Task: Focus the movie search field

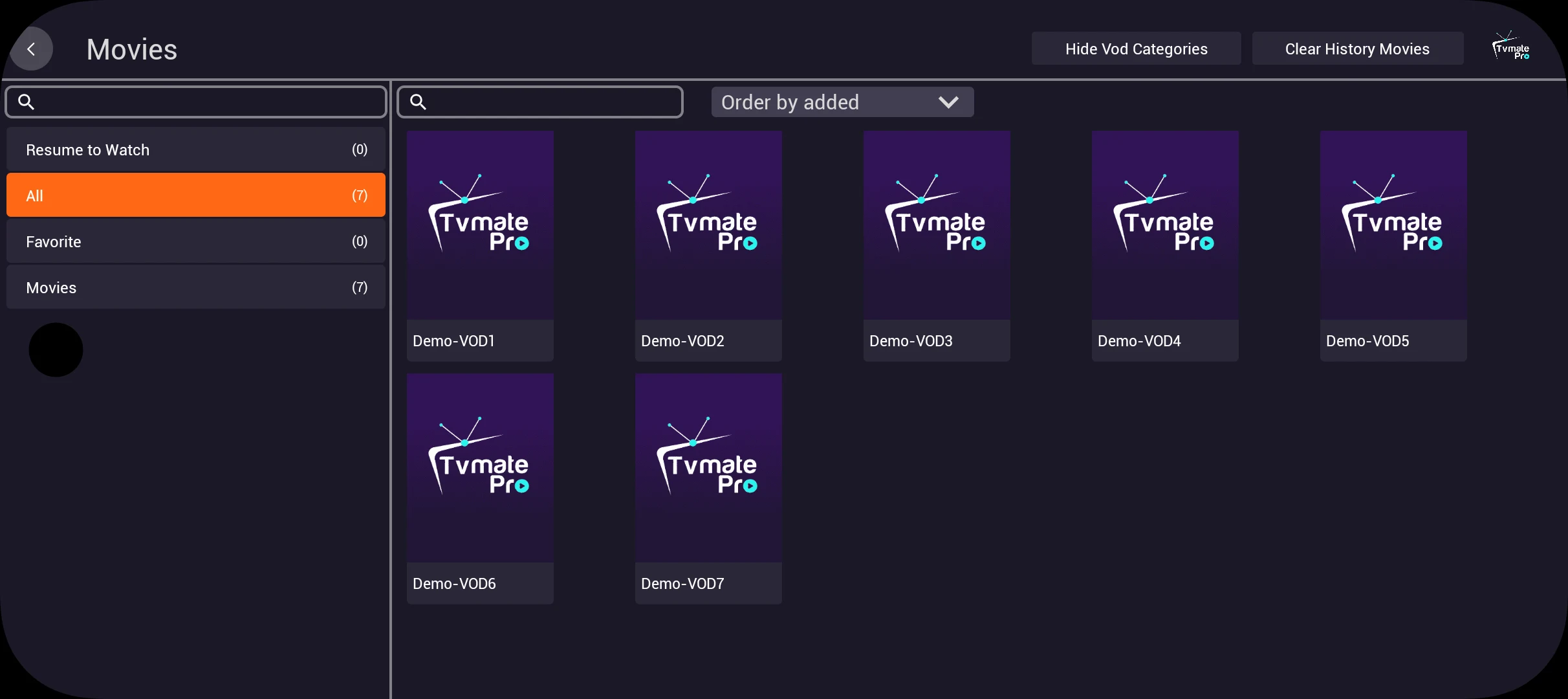Action: [540, 102]
